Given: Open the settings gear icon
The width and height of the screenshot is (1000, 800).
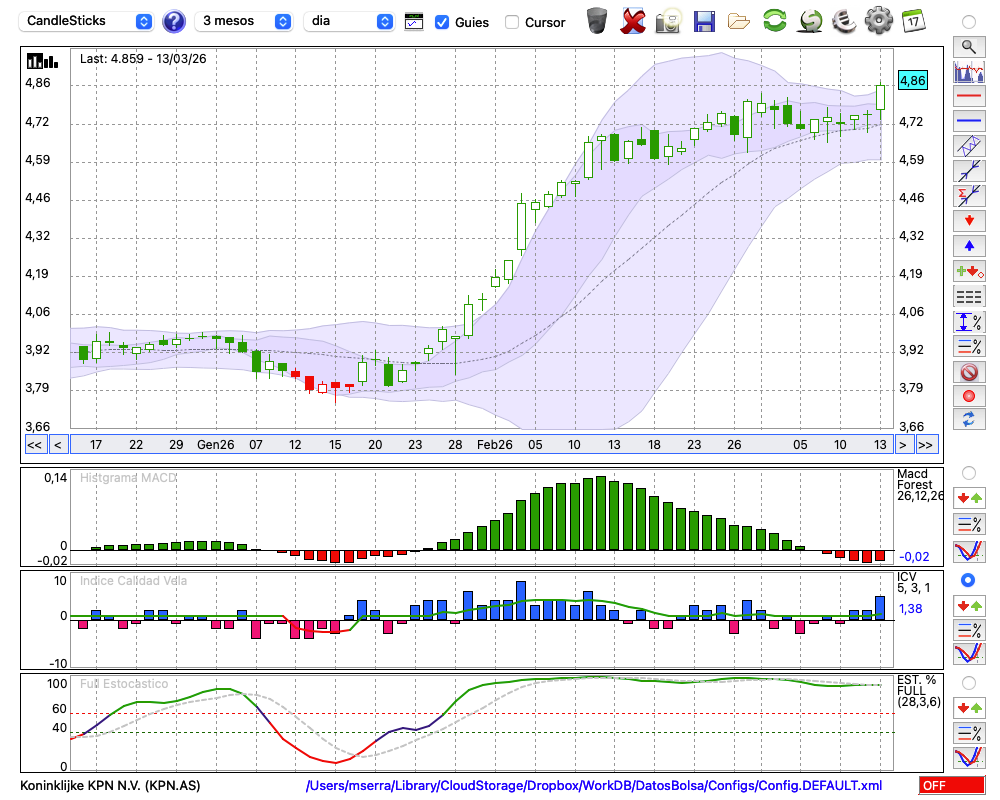Looking at the screenshot, I should (878, 20).
